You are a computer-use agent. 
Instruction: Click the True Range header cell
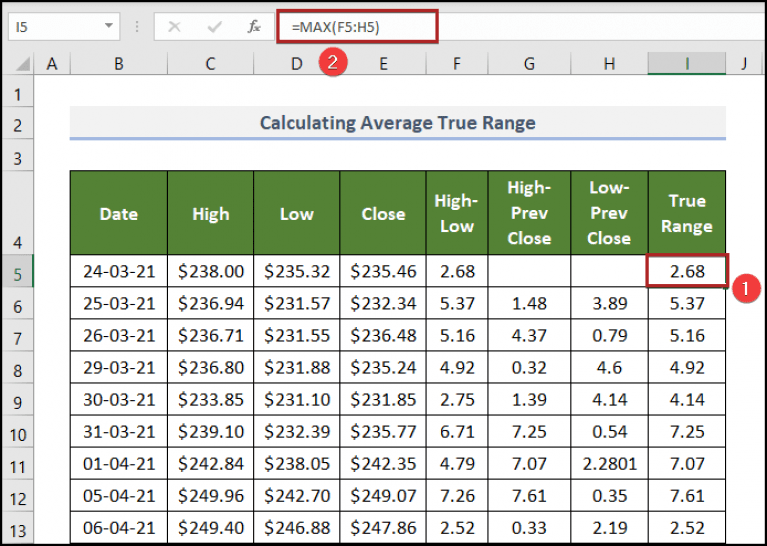687,213
